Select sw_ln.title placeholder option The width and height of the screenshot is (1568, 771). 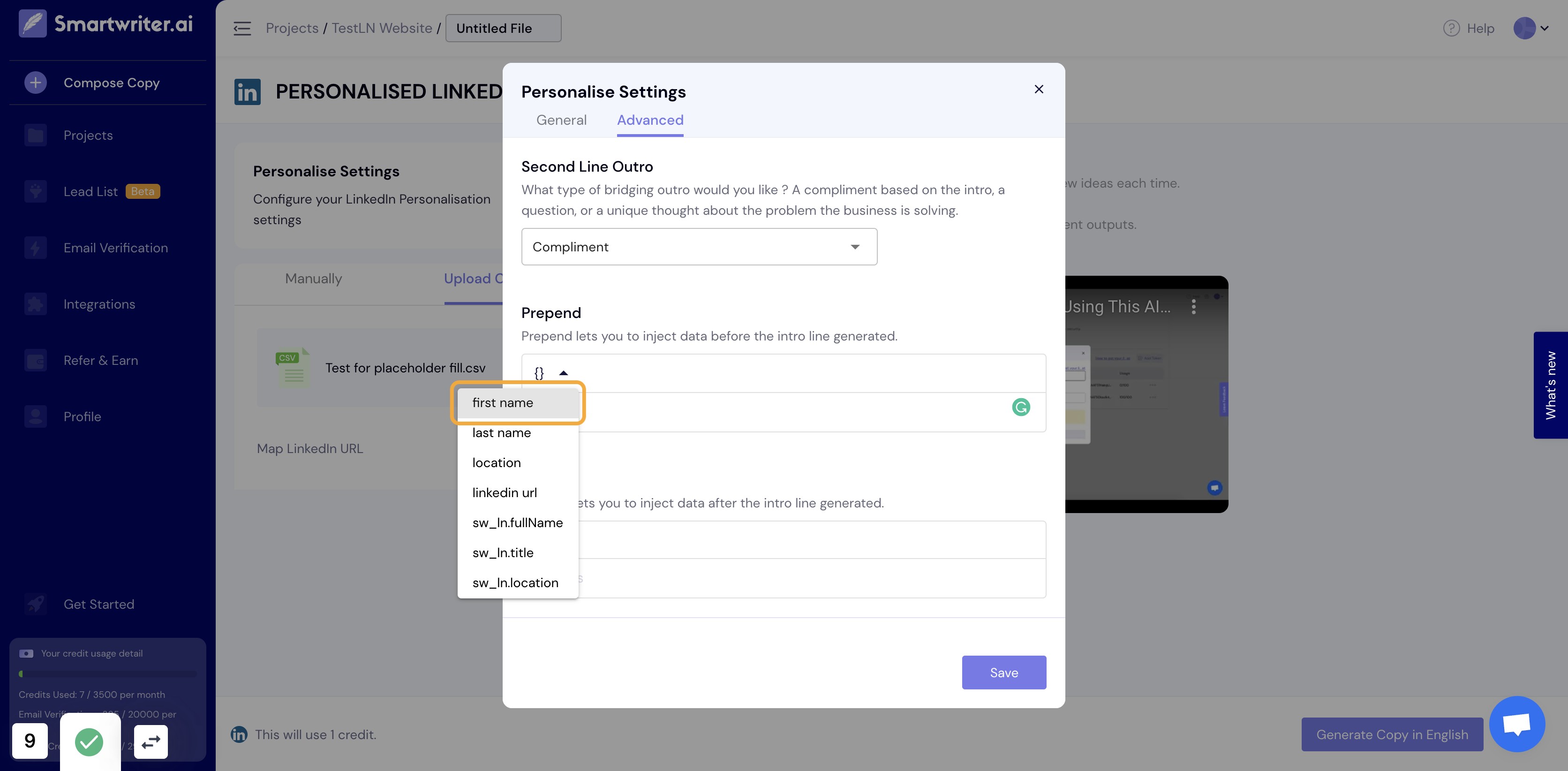(x=517, y=552)
